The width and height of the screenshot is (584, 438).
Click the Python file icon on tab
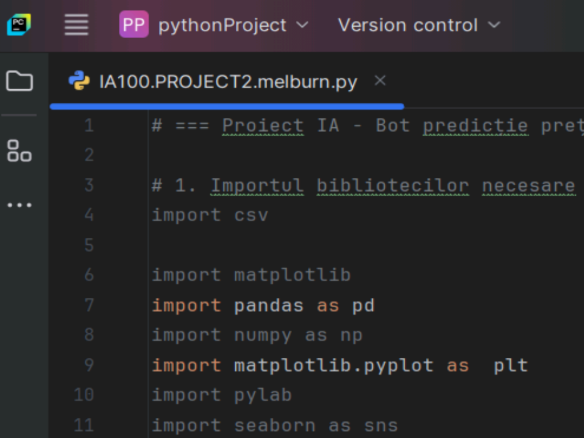(x=79, y=80)
